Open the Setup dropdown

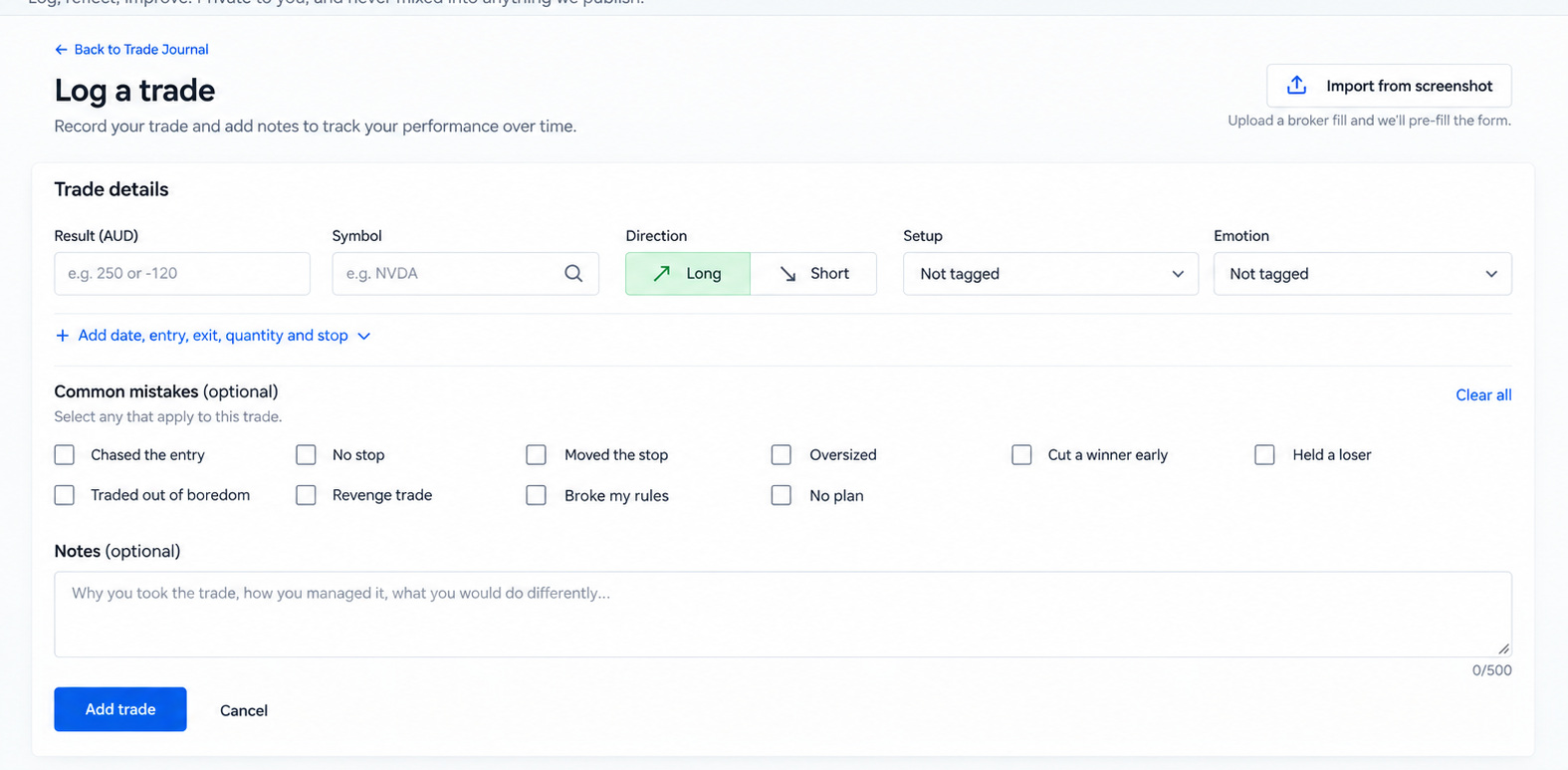[x=1050, y=274]
